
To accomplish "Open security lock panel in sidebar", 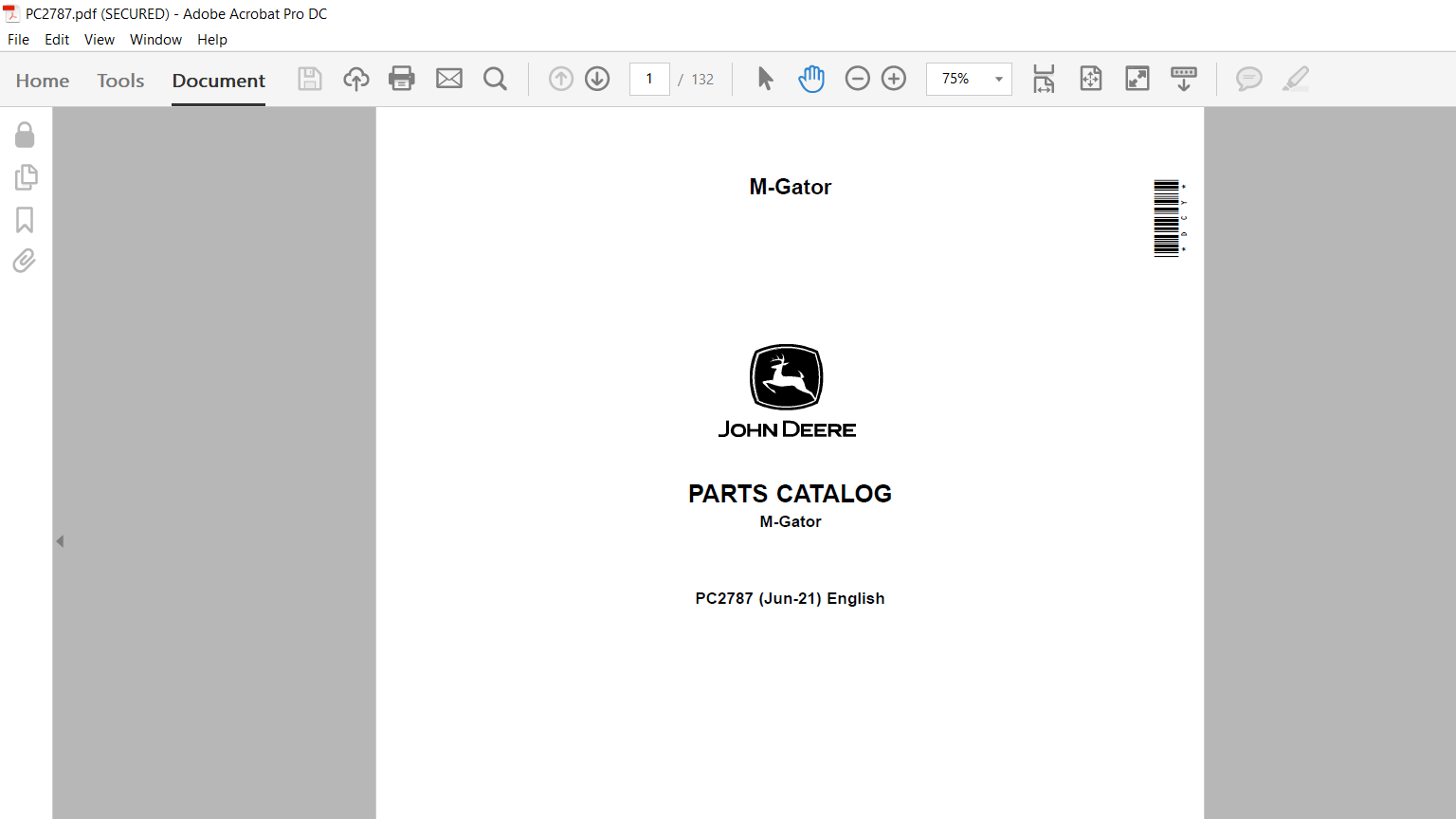I will tap(25, 135).
